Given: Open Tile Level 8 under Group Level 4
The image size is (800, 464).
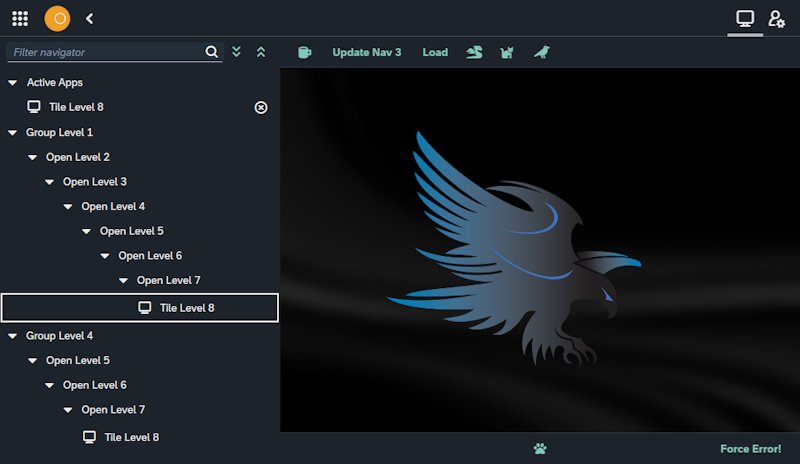Looking at the screenshot, I should 132,437.
